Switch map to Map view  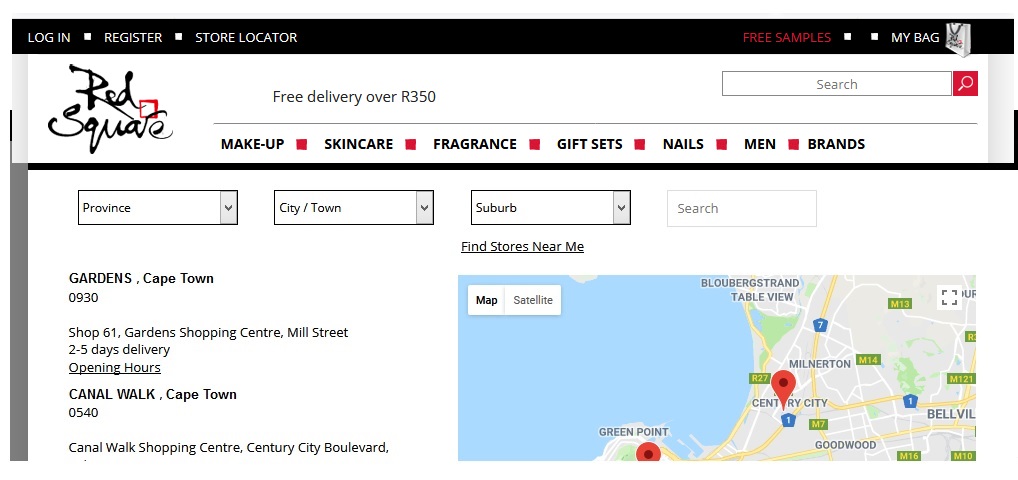coord(486,300)
